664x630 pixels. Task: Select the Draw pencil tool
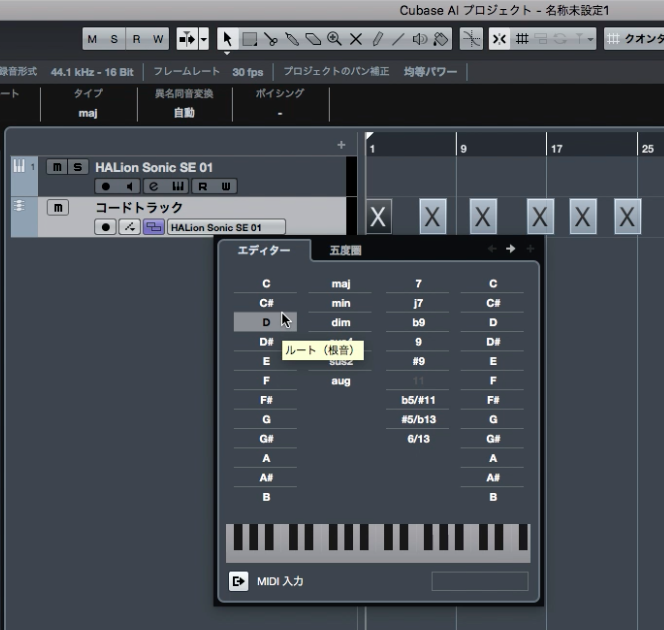tap(377, 39)
